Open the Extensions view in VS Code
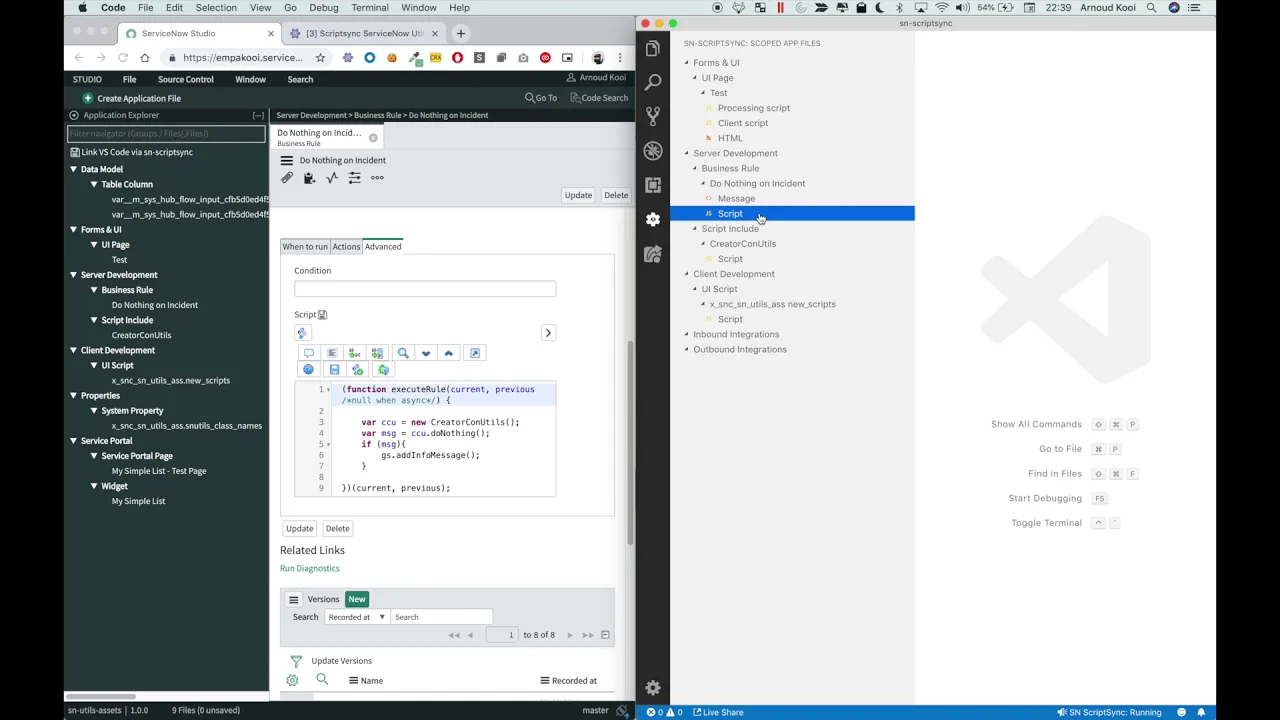Image resolution: width=1280 pixels, height=720 pixels. 652,185
